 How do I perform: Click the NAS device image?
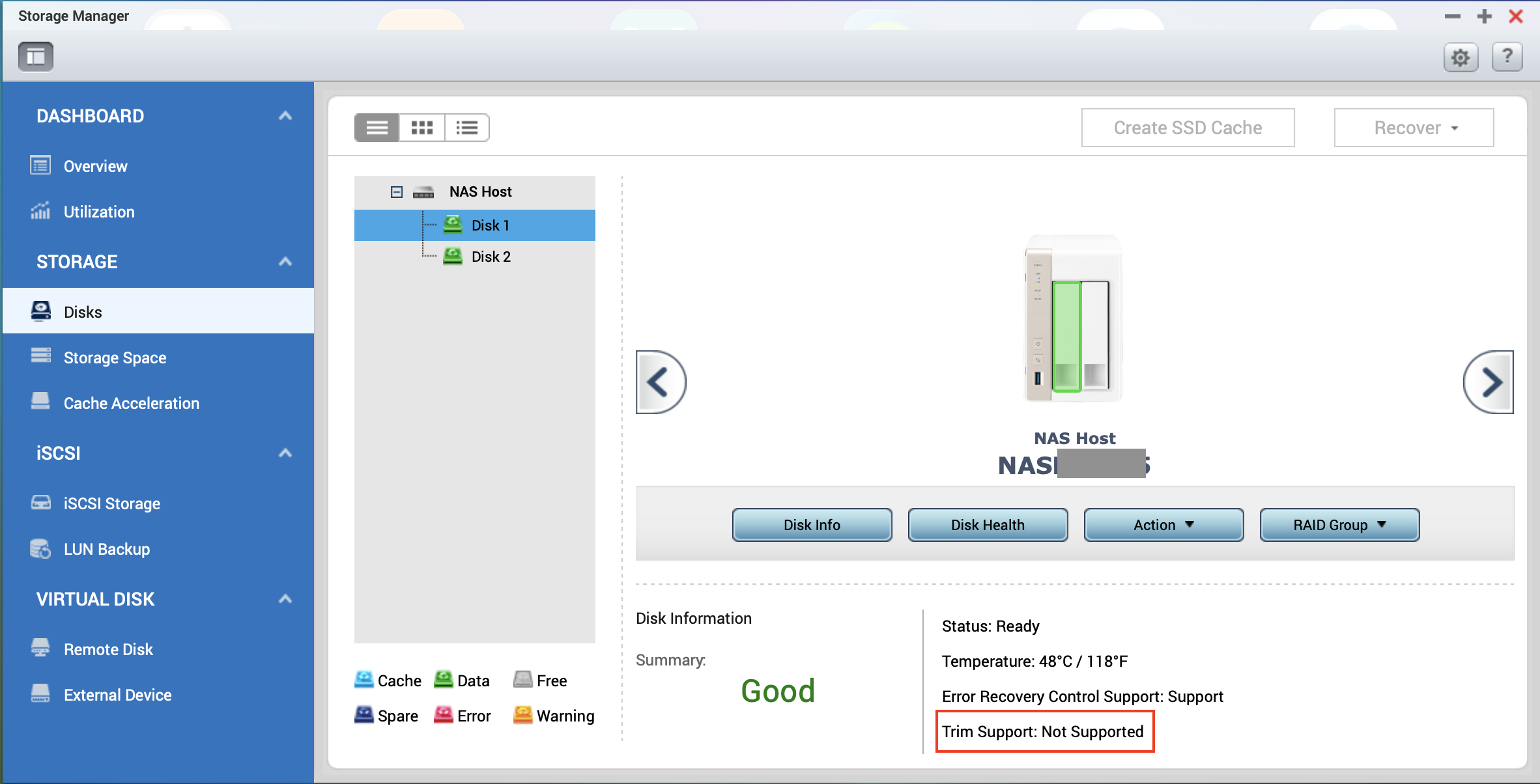(x=1074, y=319)
